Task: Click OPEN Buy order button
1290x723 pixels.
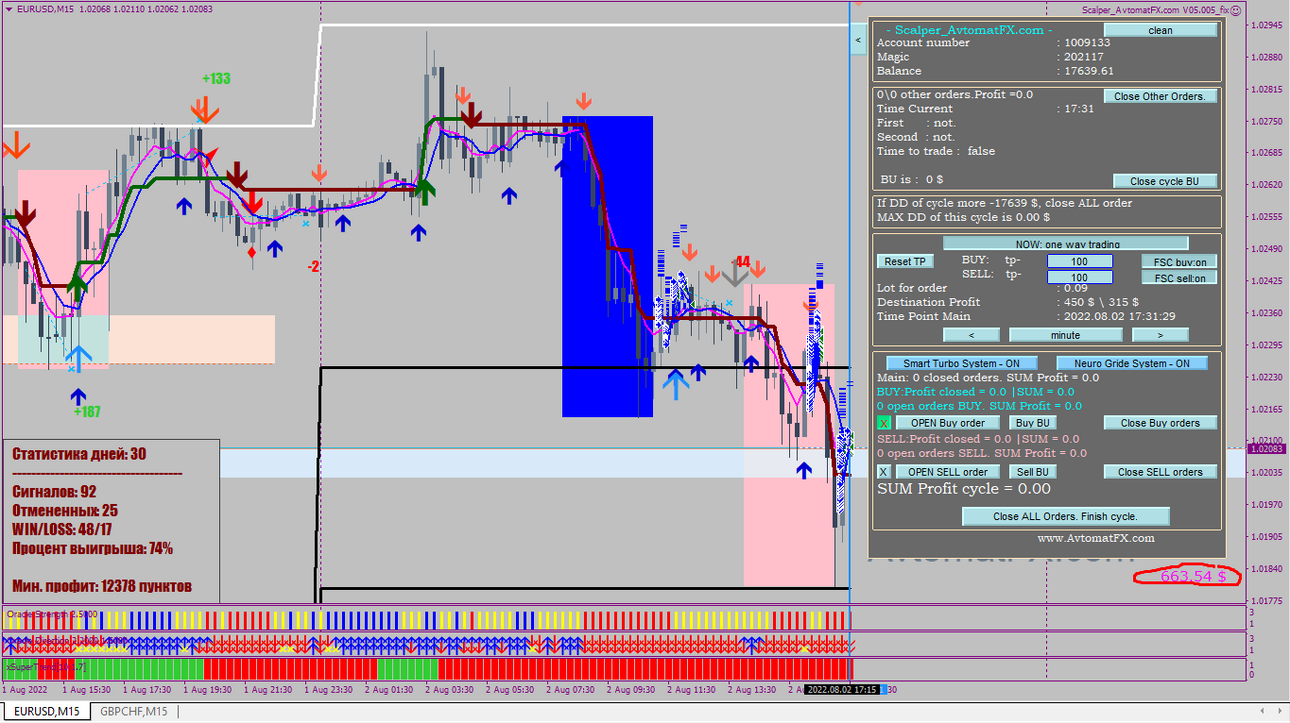Action: [x=947, y=423]
